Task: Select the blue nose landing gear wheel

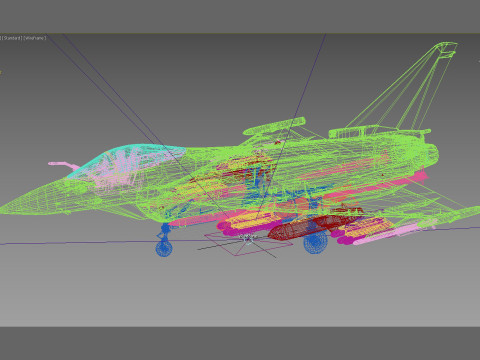Action: pyautogui.click(x=164, y=249)
